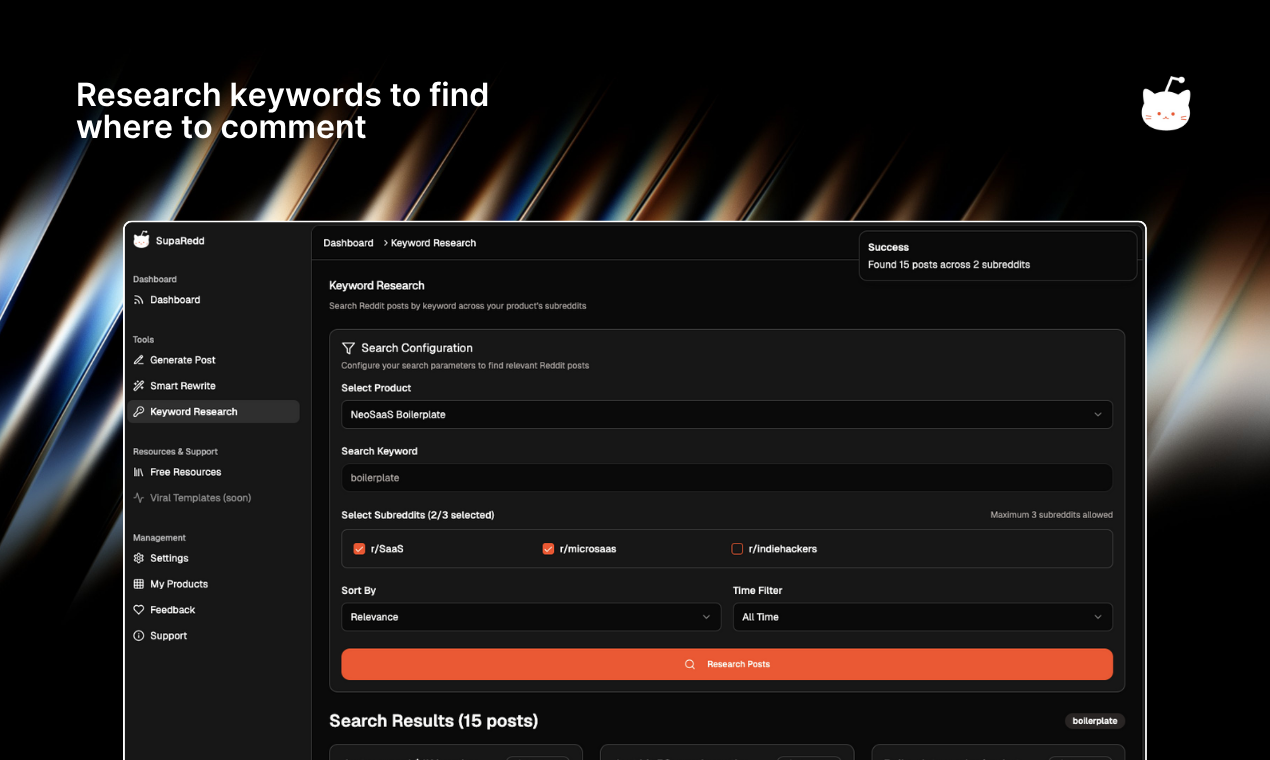Open Viral Templates (soon) menu item
The image size is (1270, 760).
[200, 498]
